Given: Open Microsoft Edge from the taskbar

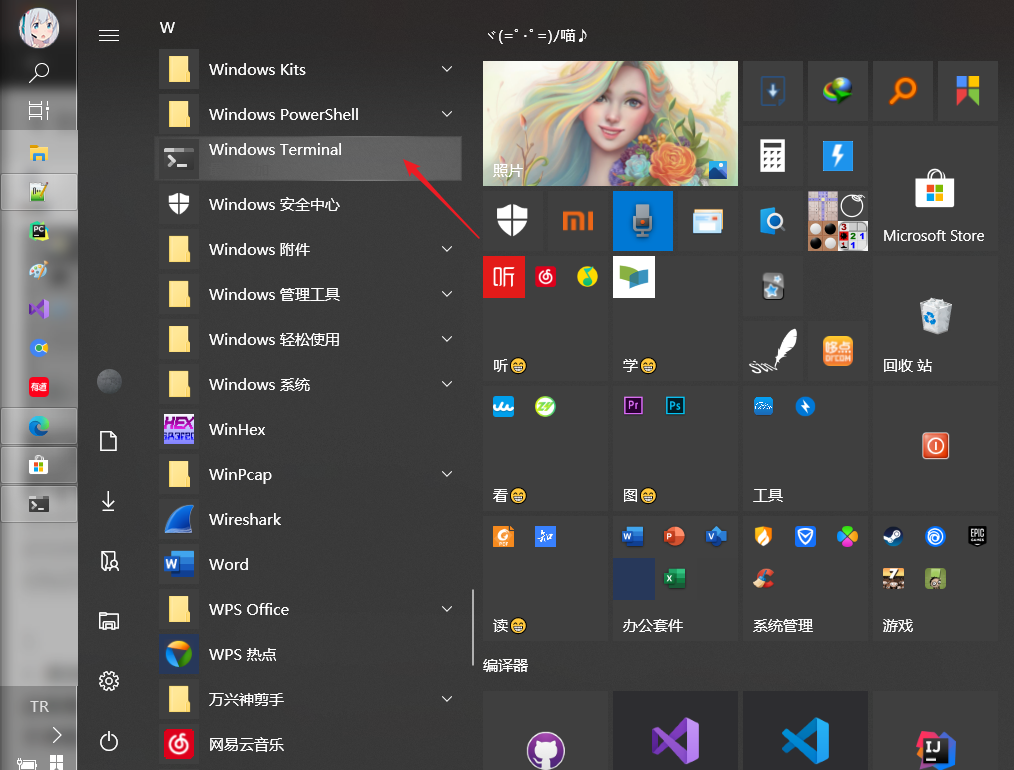Looking at the screenshot, I should click(38, 426).
